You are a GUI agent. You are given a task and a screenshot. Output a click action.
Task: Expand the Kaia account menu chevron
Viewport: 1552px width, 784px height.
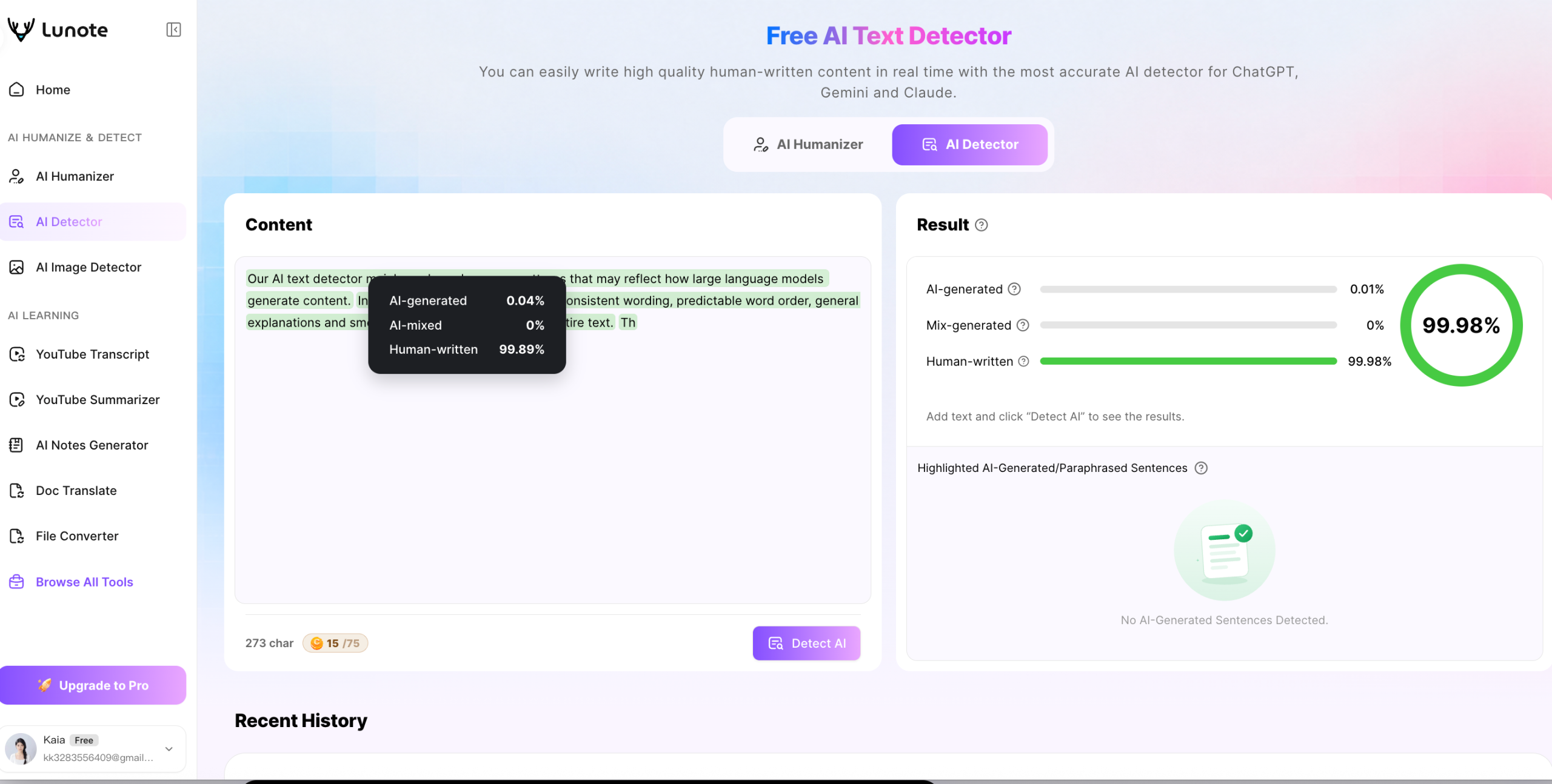coord(169,749)
